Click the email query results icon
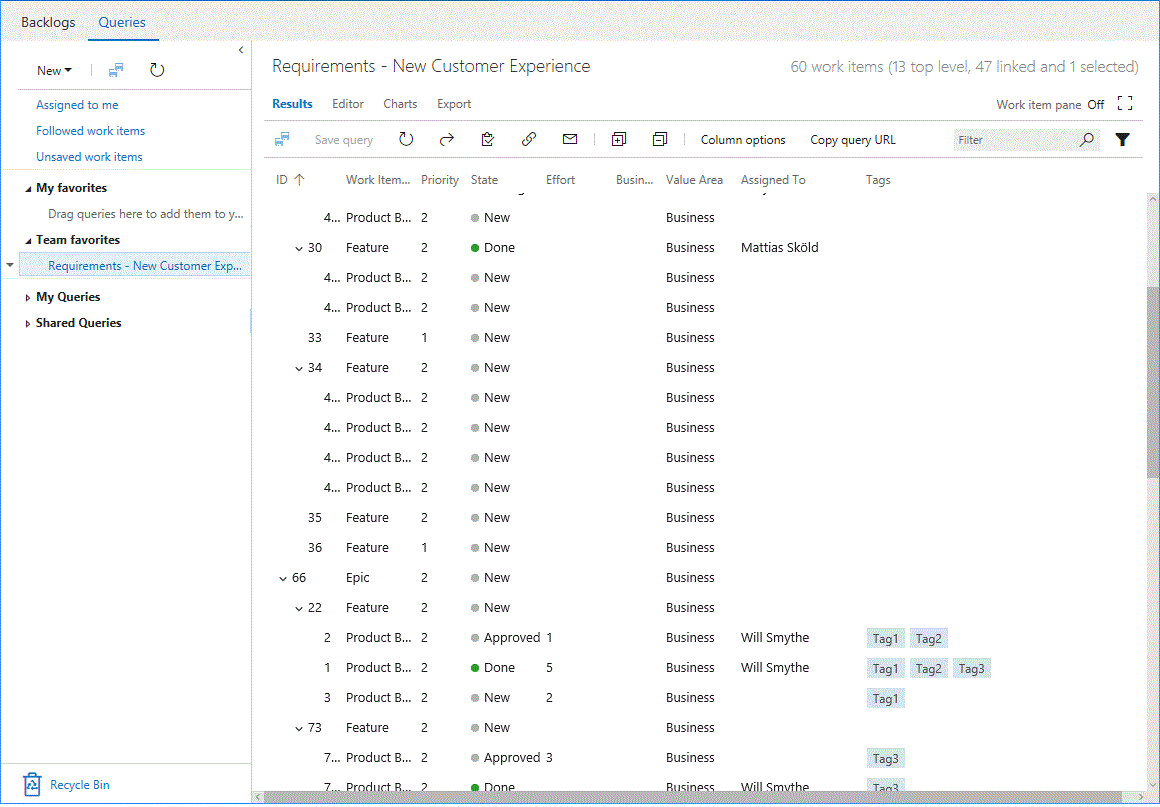This screenshot has height=807, width=1160. 570,140
